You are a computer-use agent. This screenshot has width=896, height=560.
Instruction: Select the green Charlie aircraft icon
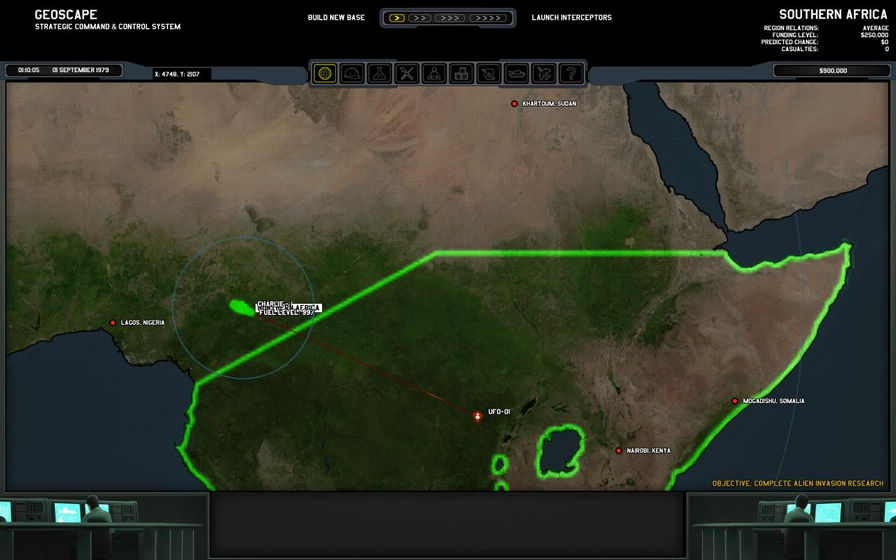[242, 307]
